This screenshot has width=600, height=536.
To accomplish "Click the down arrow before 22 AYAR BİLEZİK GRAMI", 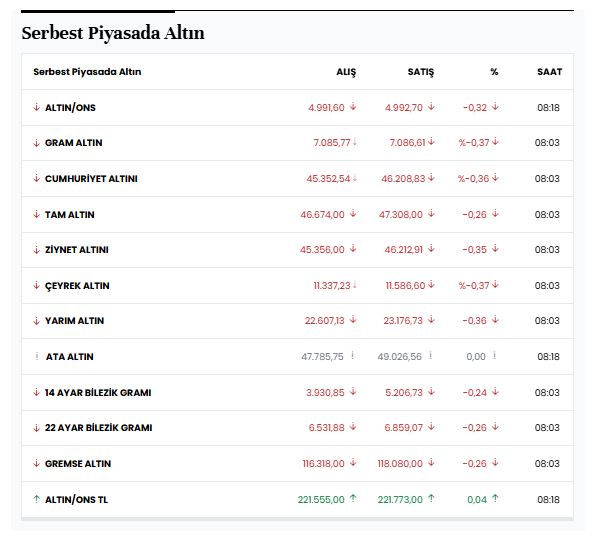I will point(36,428).
